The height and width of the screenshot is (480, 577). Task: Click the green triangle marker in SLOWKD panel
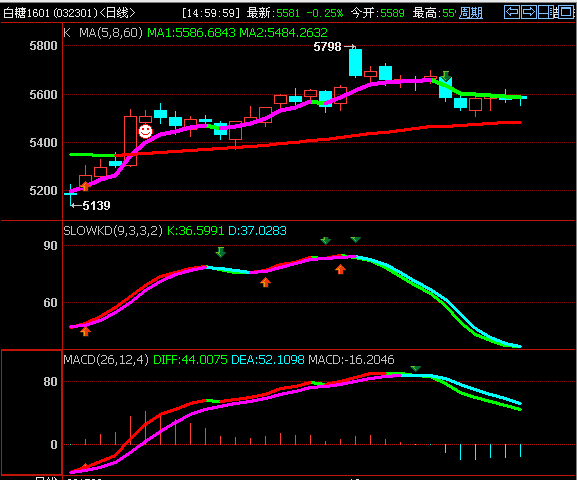(x=355, y=240)
